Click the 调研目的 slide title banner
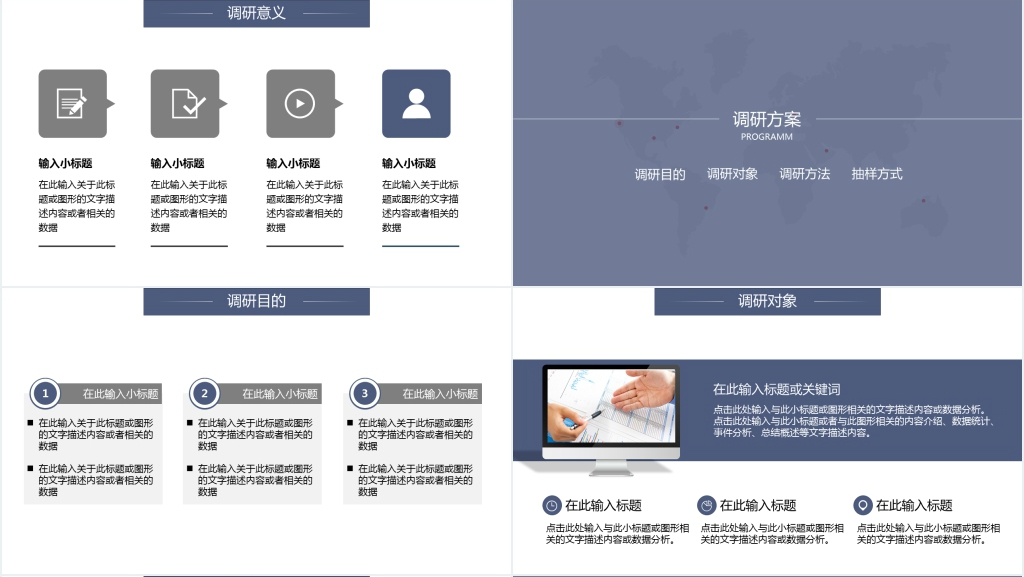1024x577 pixels. 256,301
